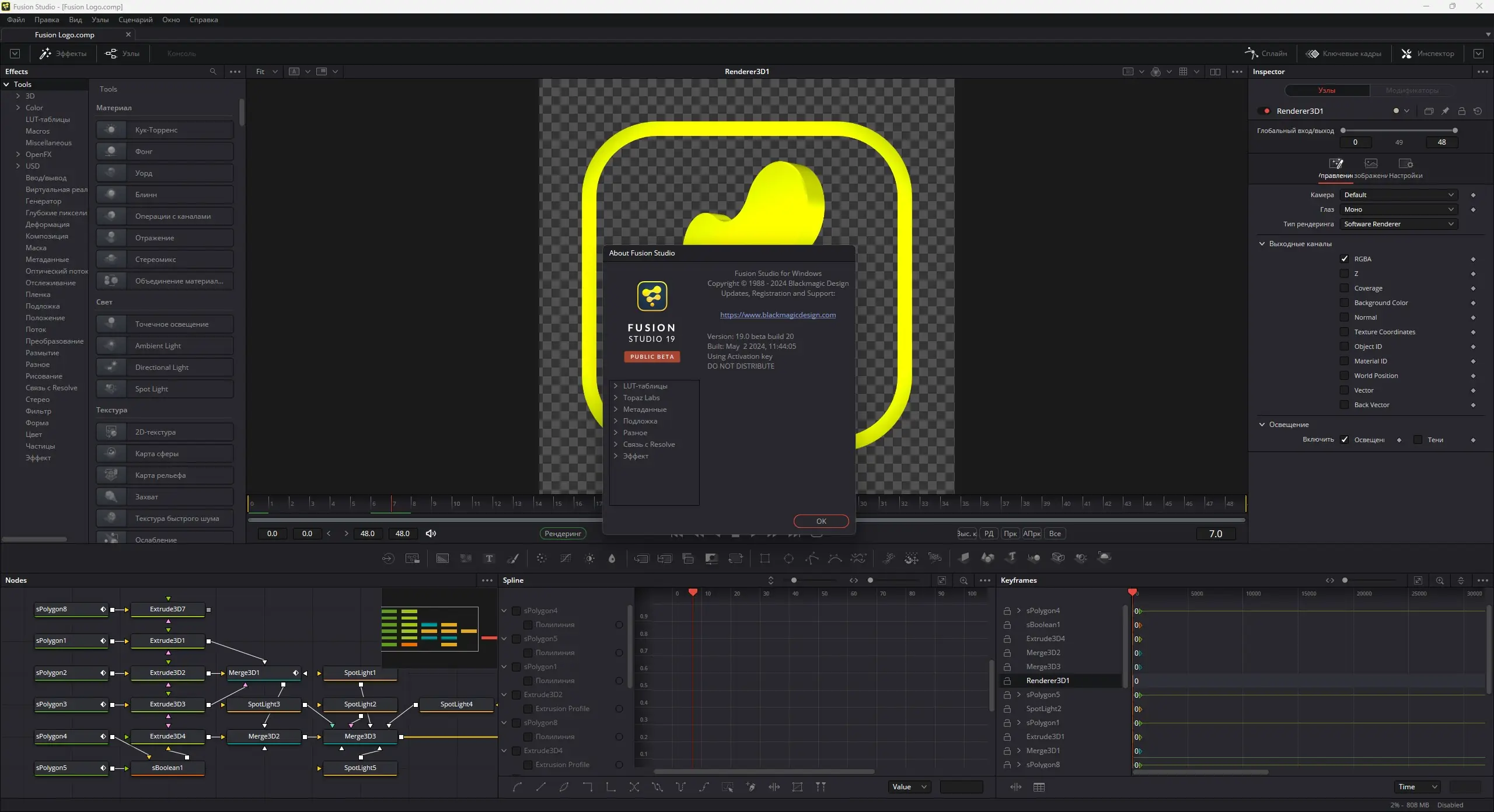Collapse the Выходные каналы section
Viewport: 1494px width, 812px height.
tap(1262, 244)
